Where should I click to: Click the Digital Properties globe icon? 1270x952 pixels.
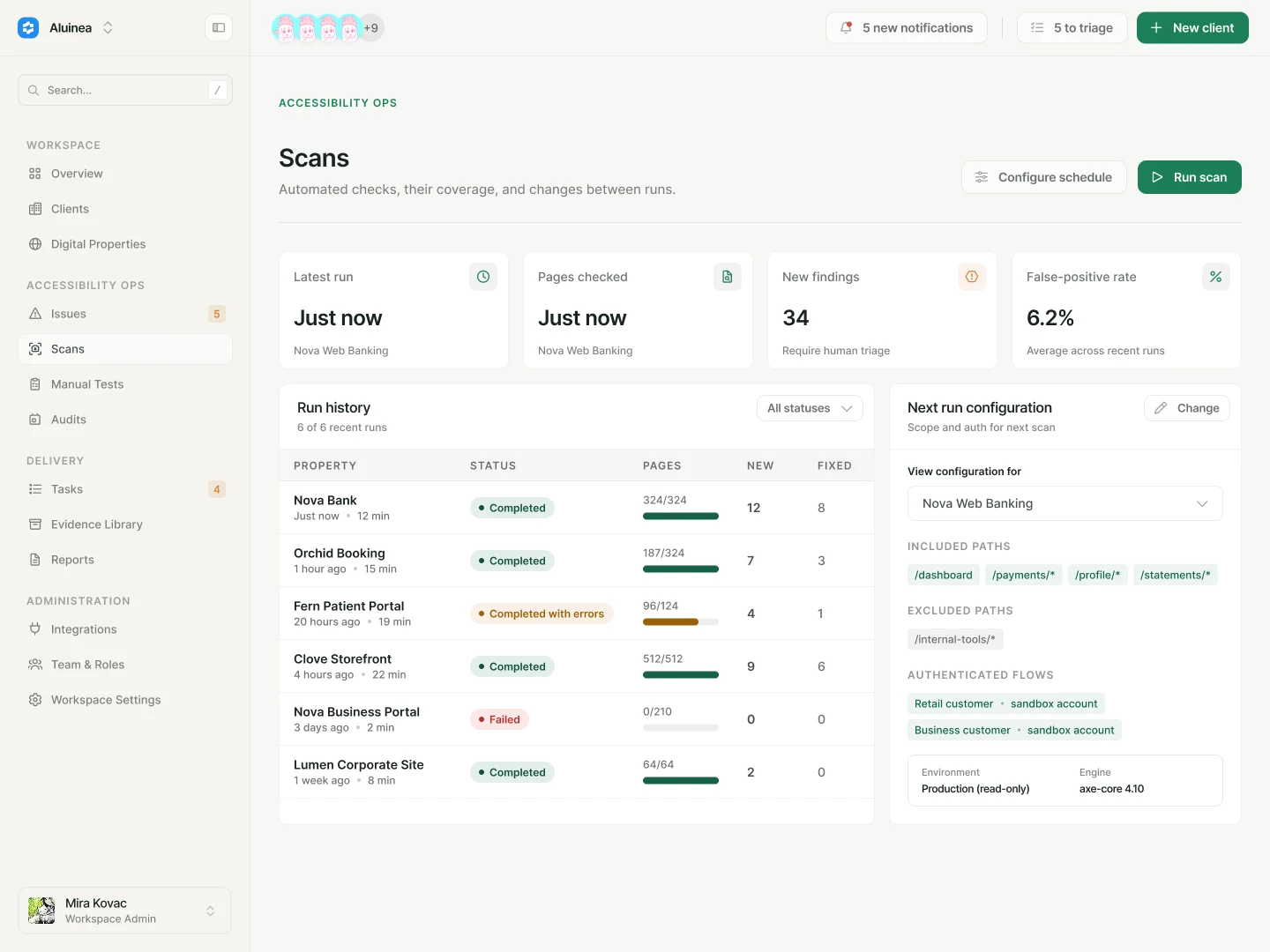[x=35, y=244]
